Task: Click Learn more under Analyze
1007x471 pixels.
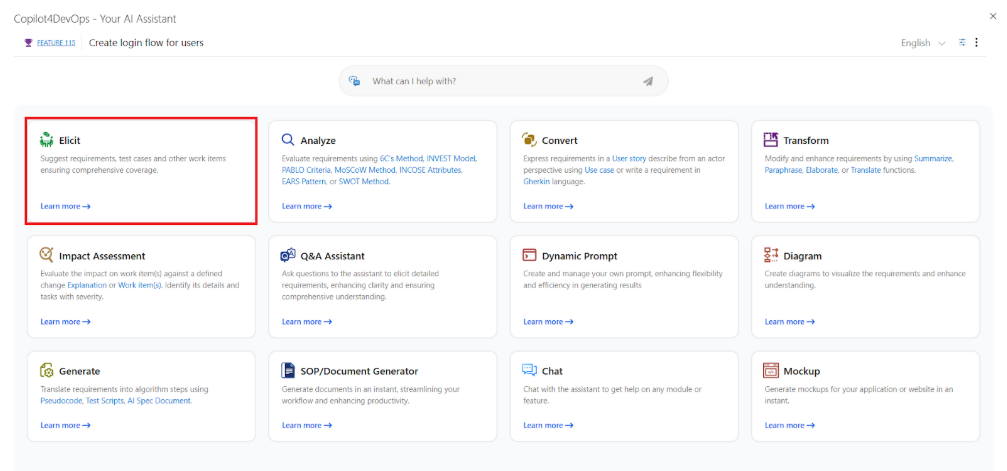Action: [307, 206]
